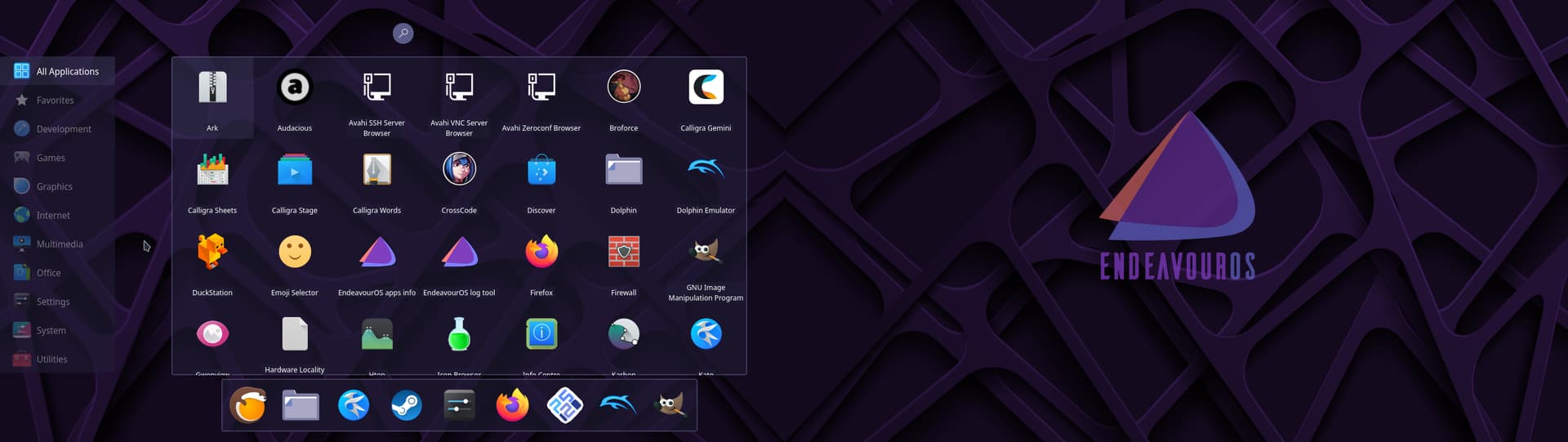This screenshot has height=442, width=1568.
Task: Browse the Games category
Action: tap(57, 158)
